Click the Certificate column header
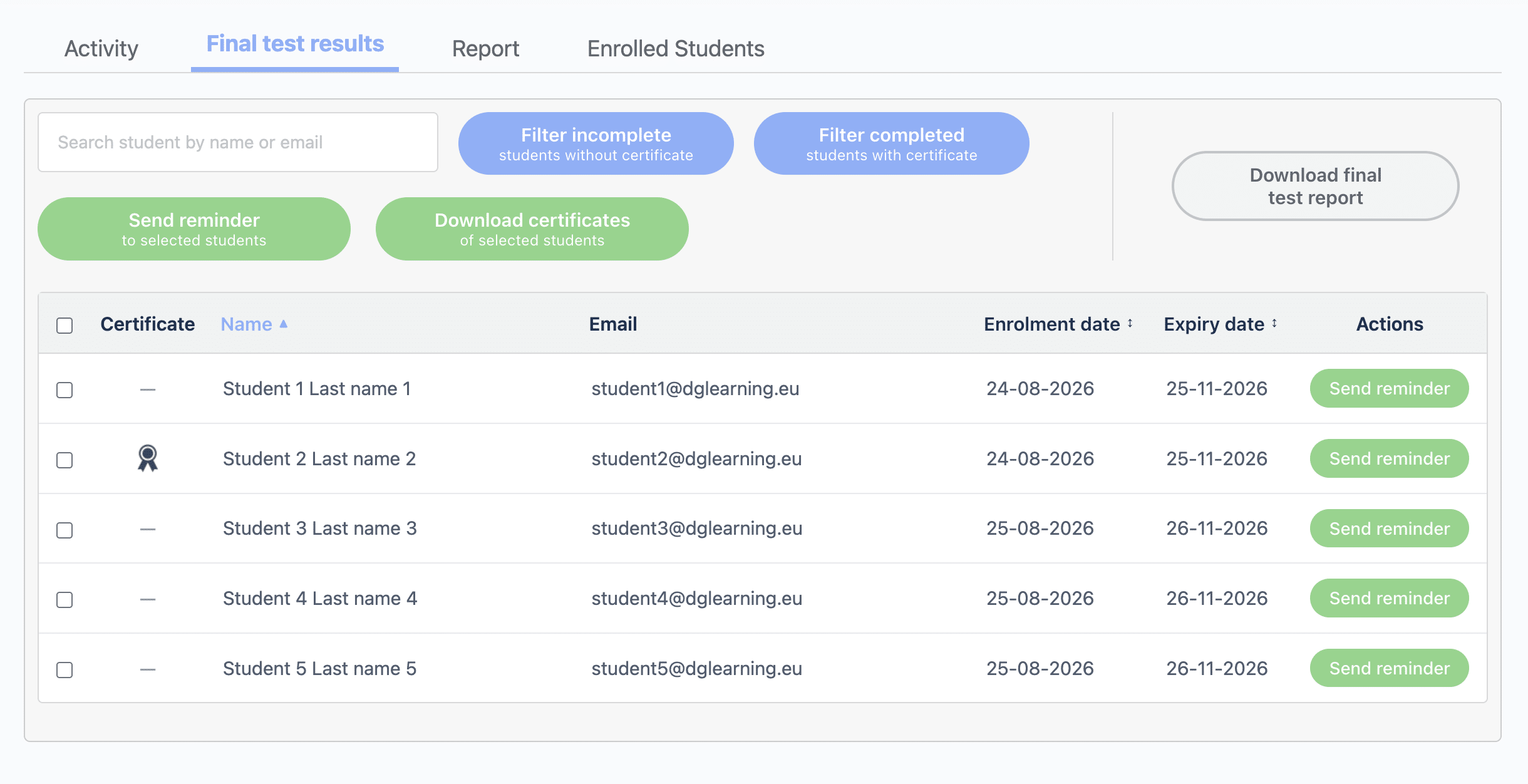The image size is (1528, 784). [x=148, y=324]
